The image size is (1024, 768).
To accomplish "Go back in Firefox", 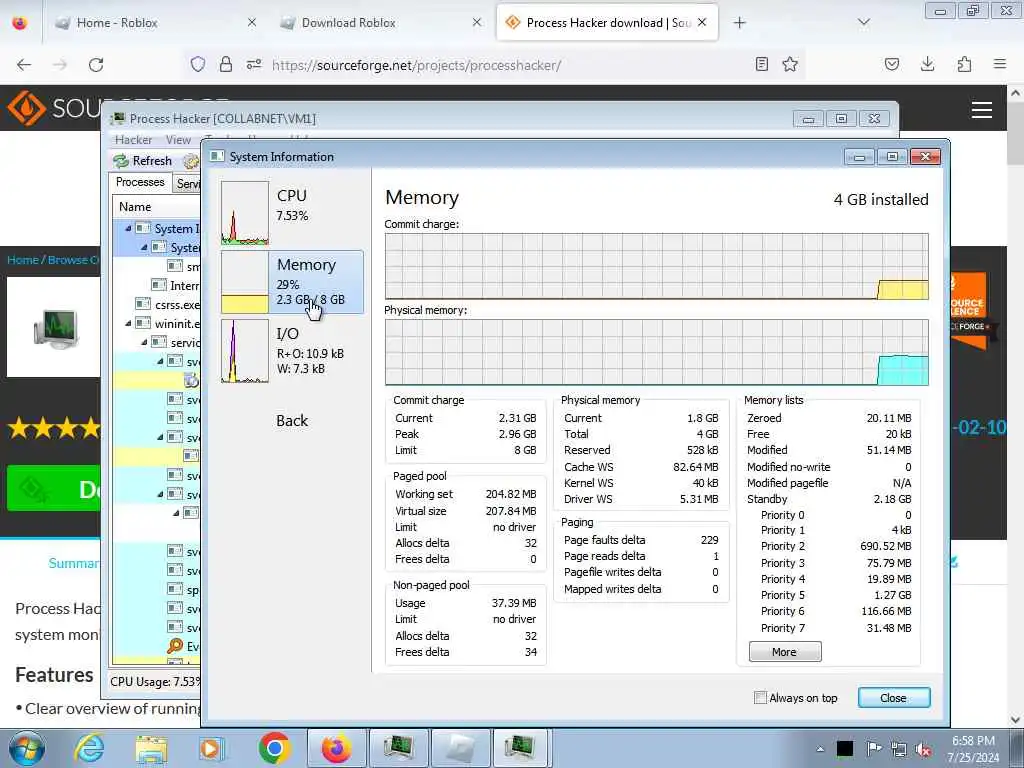I will point(24,65).
